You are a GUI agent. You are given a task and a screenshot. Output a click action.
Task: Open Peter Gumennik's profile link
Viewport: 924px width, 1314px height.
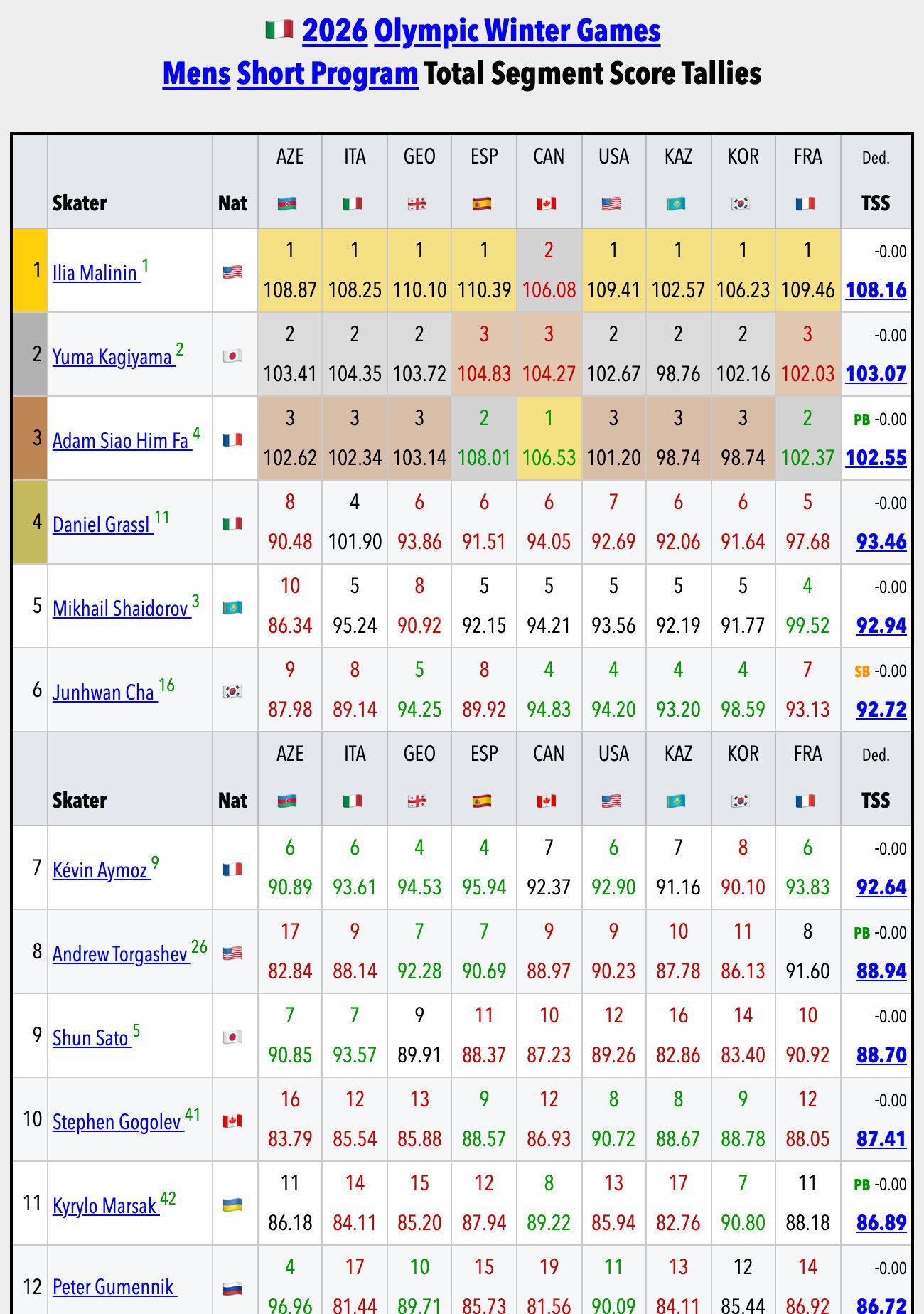(114, 1287)
